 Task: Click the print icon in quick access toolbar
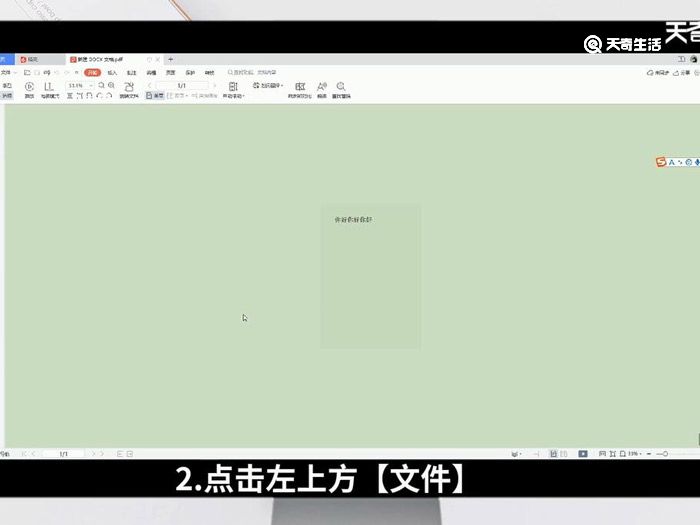(x=47, y=72)
